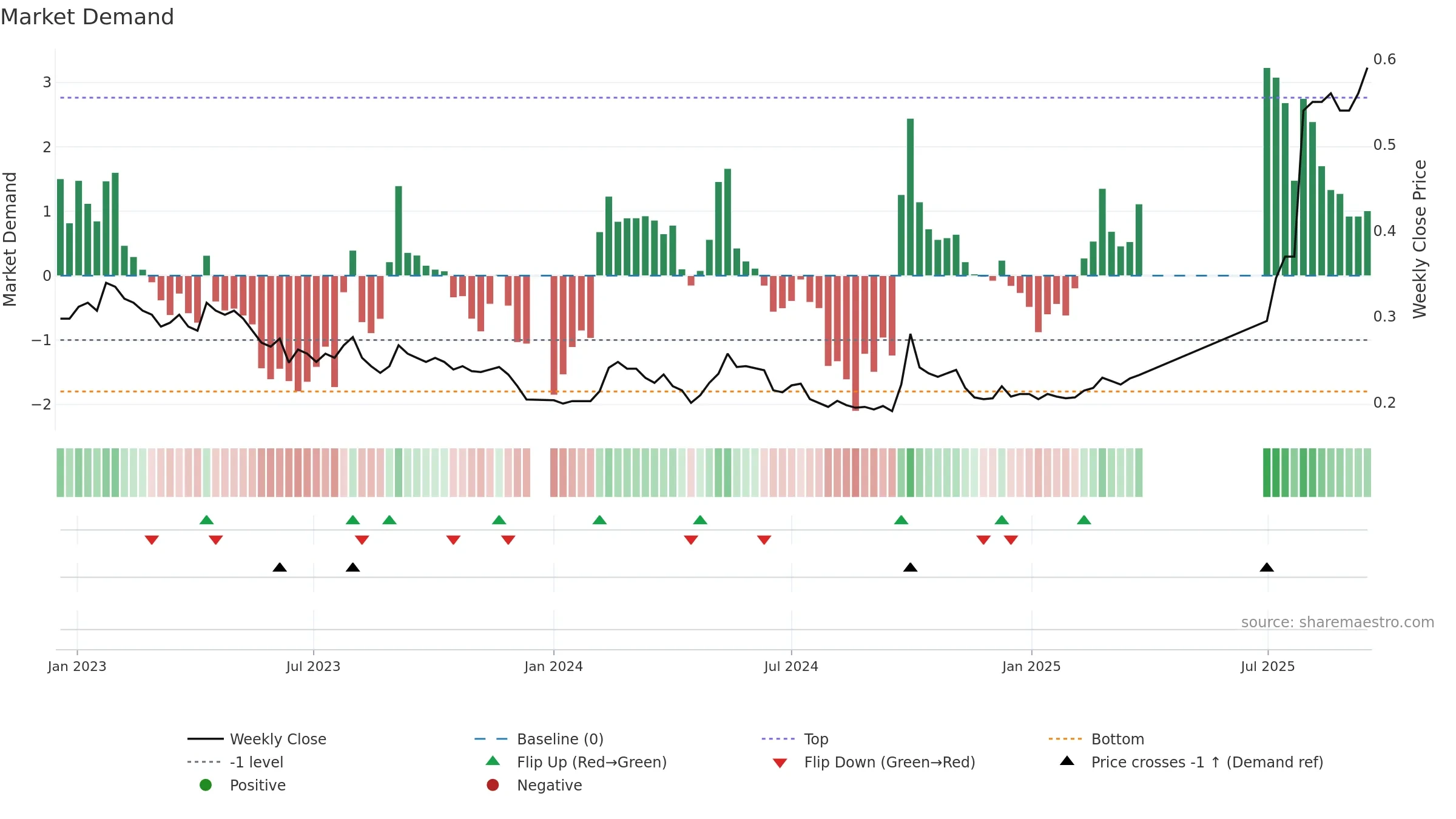Click the Jan 2025 axis label
The image size is (1456, 819).
pos(1031,666)
